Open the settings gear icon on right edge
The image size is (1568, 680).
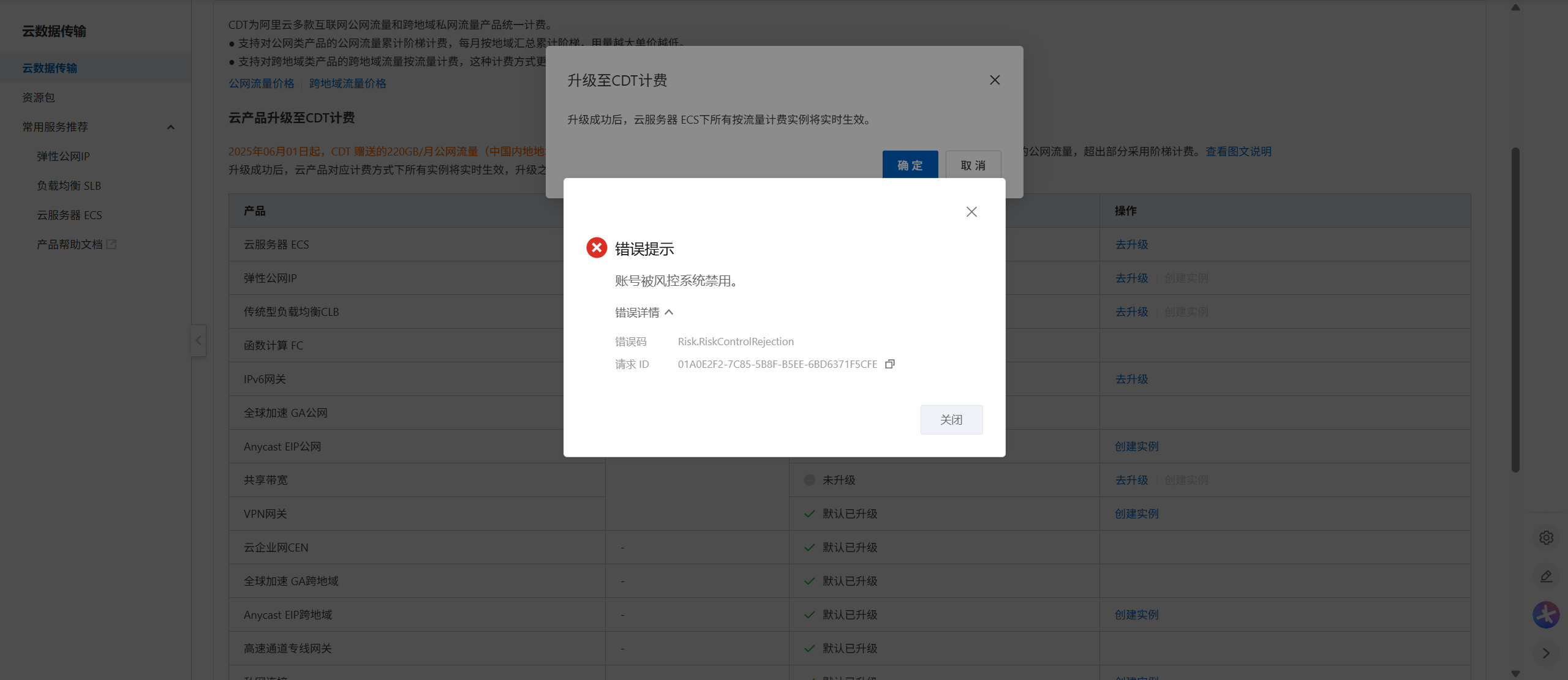pyautogui.click(x=1546, y=537)
